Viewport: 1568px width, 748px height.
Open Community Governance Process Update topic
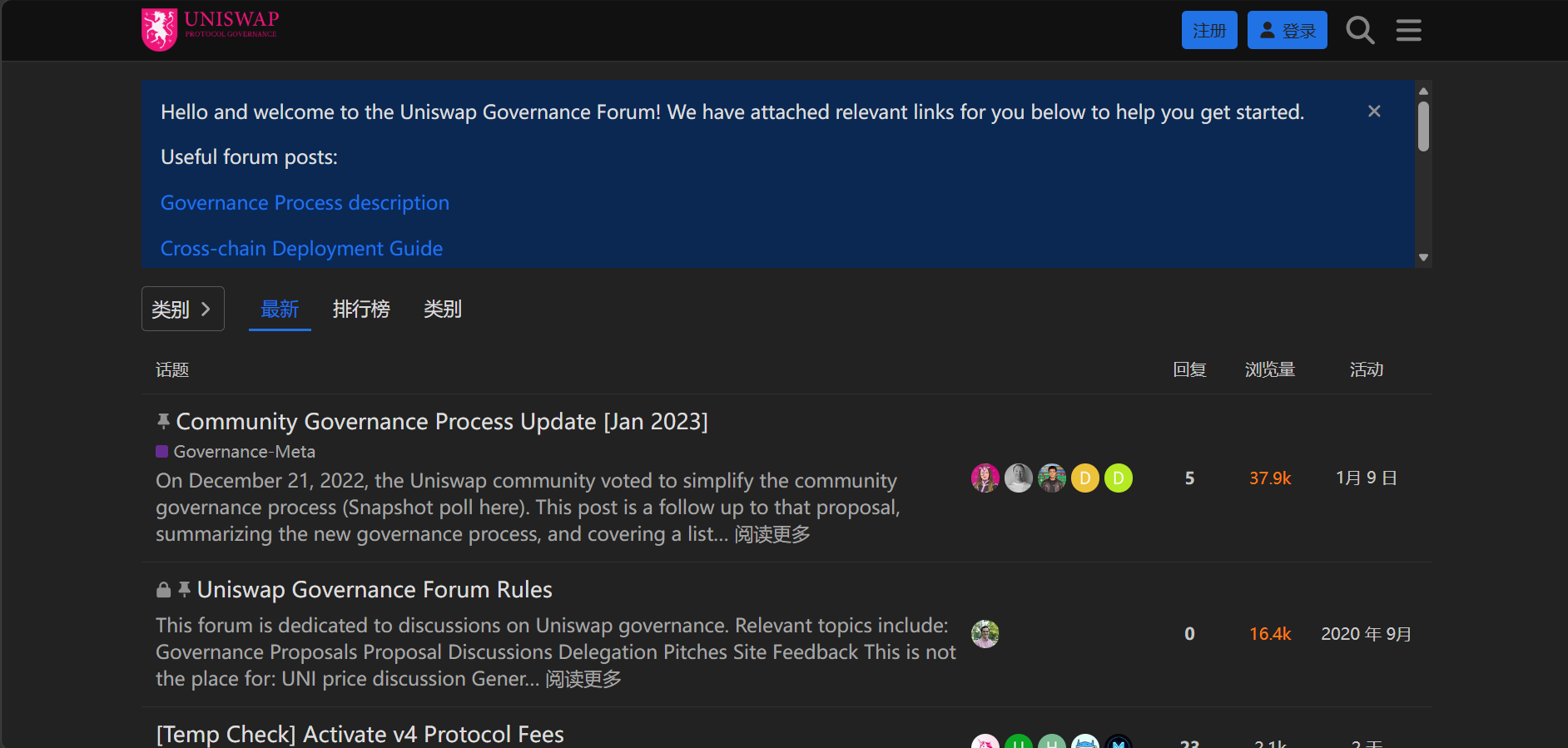[x=442, y=422]
